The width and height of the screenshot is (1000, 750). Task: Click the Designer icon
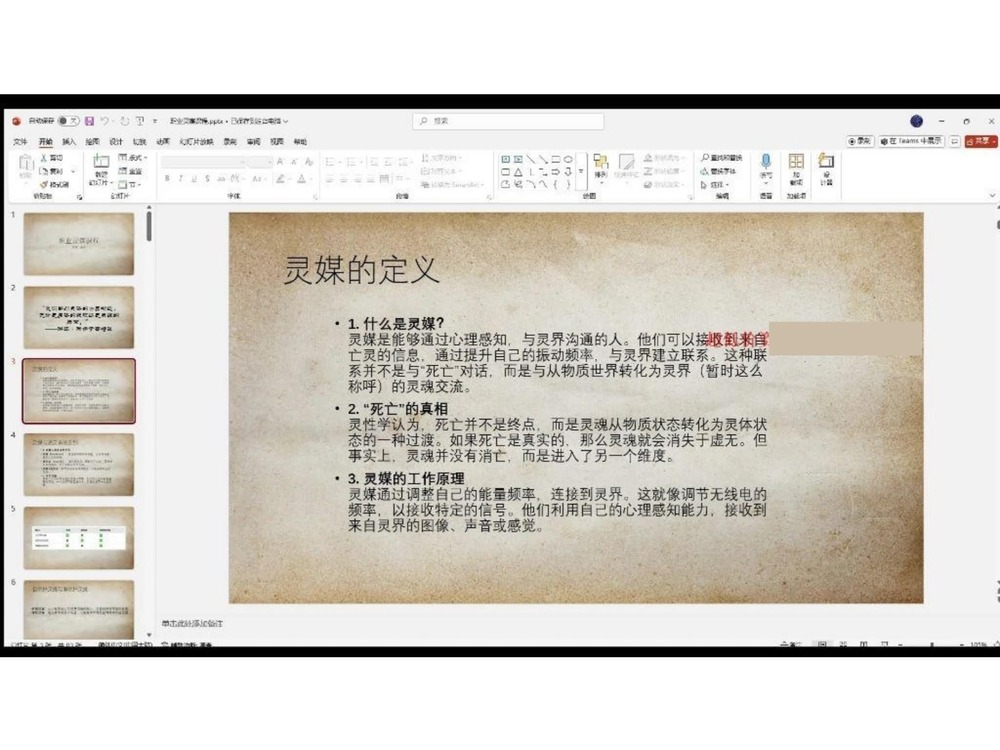point(826,161)
